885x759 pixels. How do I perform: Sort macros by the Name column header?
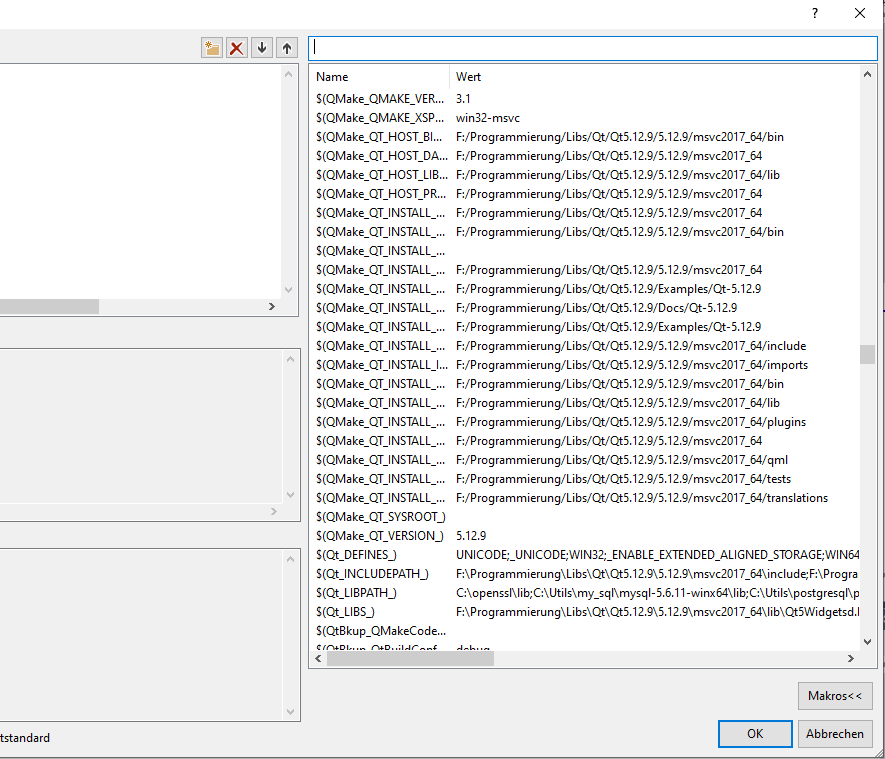pyautogui.click(x=380, y=77)
